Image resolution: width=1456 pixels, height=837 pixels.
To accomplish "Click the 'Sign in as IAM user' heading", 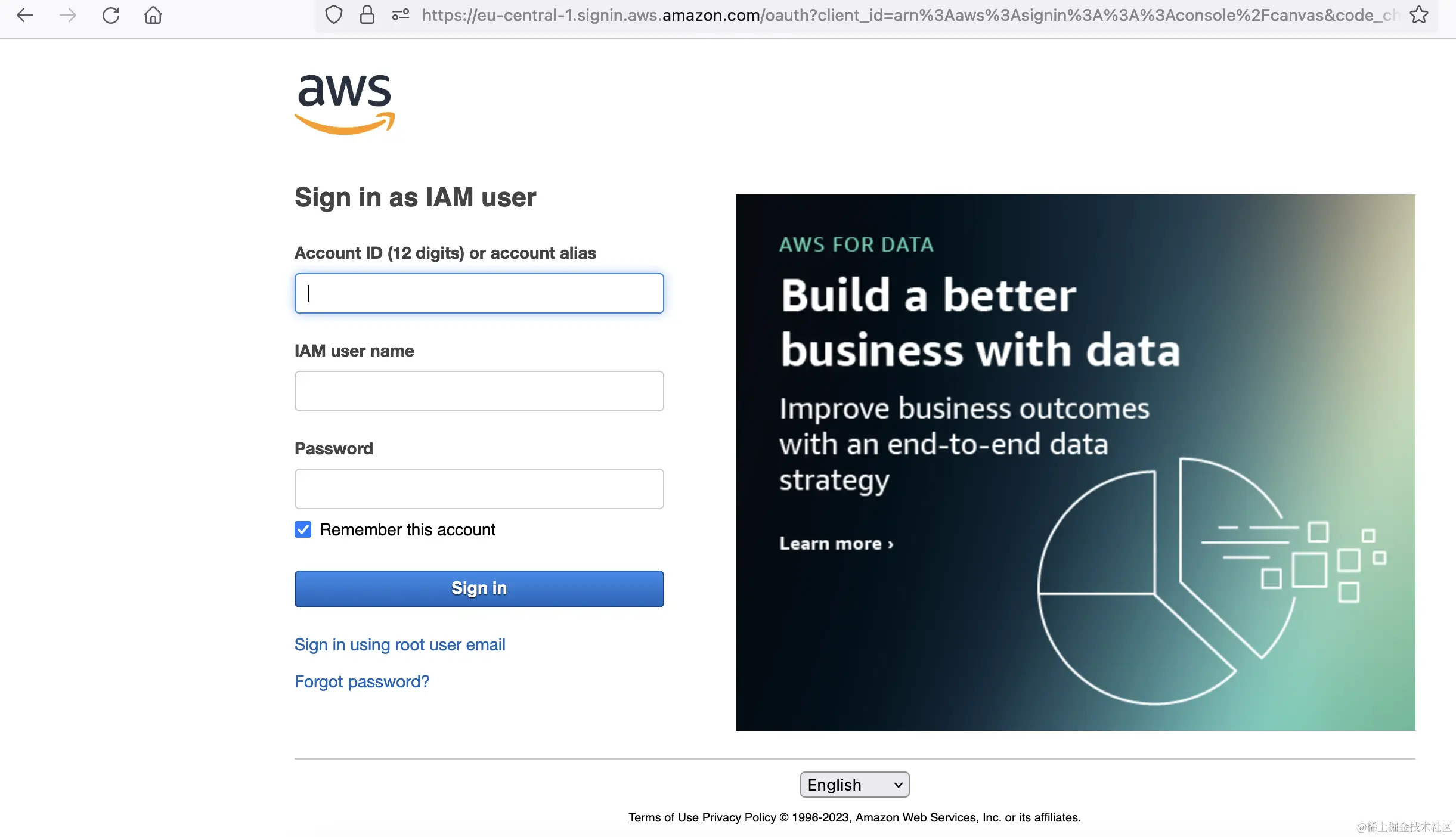I will coord(415,197).
